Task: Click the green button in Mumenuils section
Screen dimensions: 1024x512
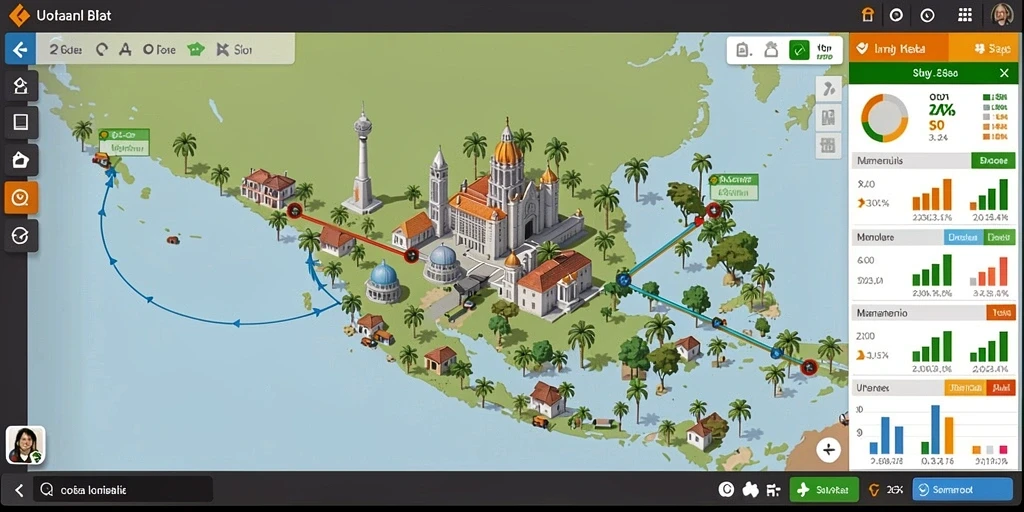Action: coord(993,161)
